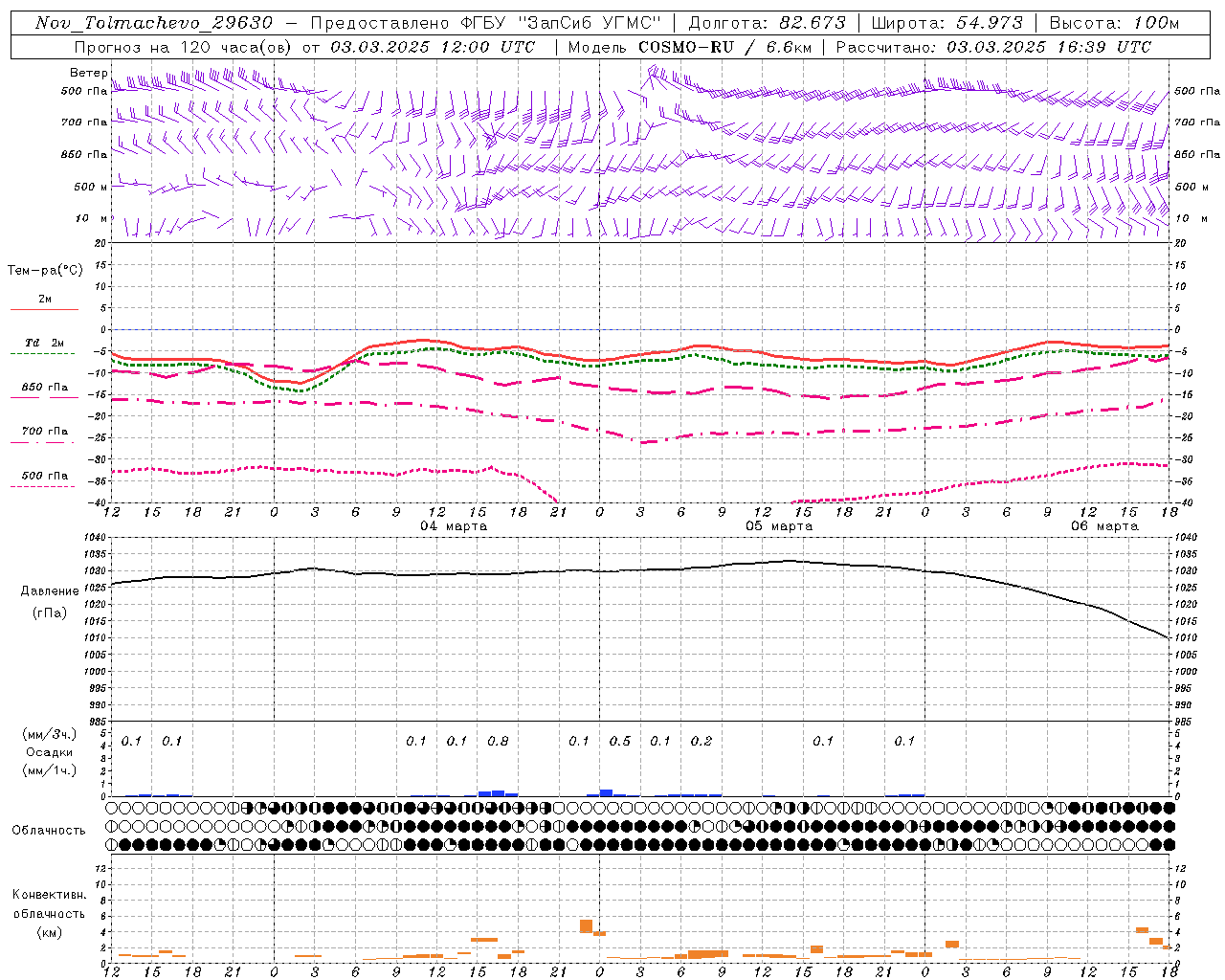Click the station name Nov_Tolmachevo_29630
The width and height of the screenshot is (1225, 980).
(x=154, y=23)
